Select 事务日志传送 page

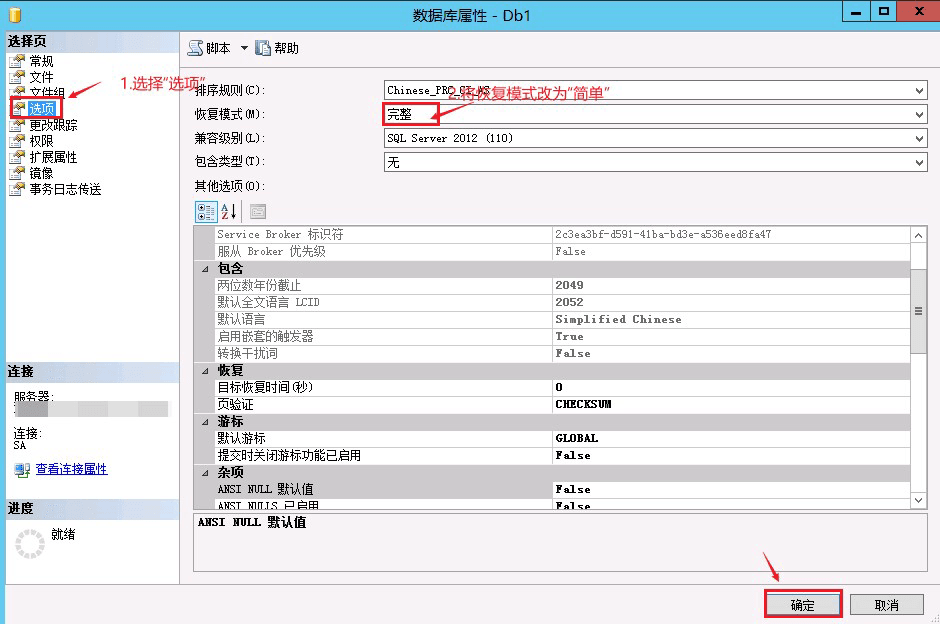64,189
